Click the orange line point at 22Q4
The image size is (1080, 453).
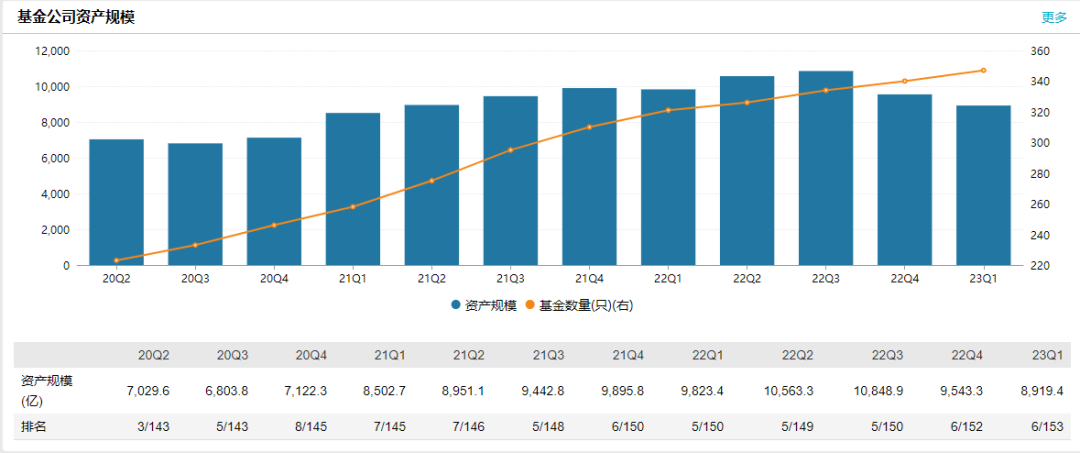pyautogui.click(x=904, y=81)
